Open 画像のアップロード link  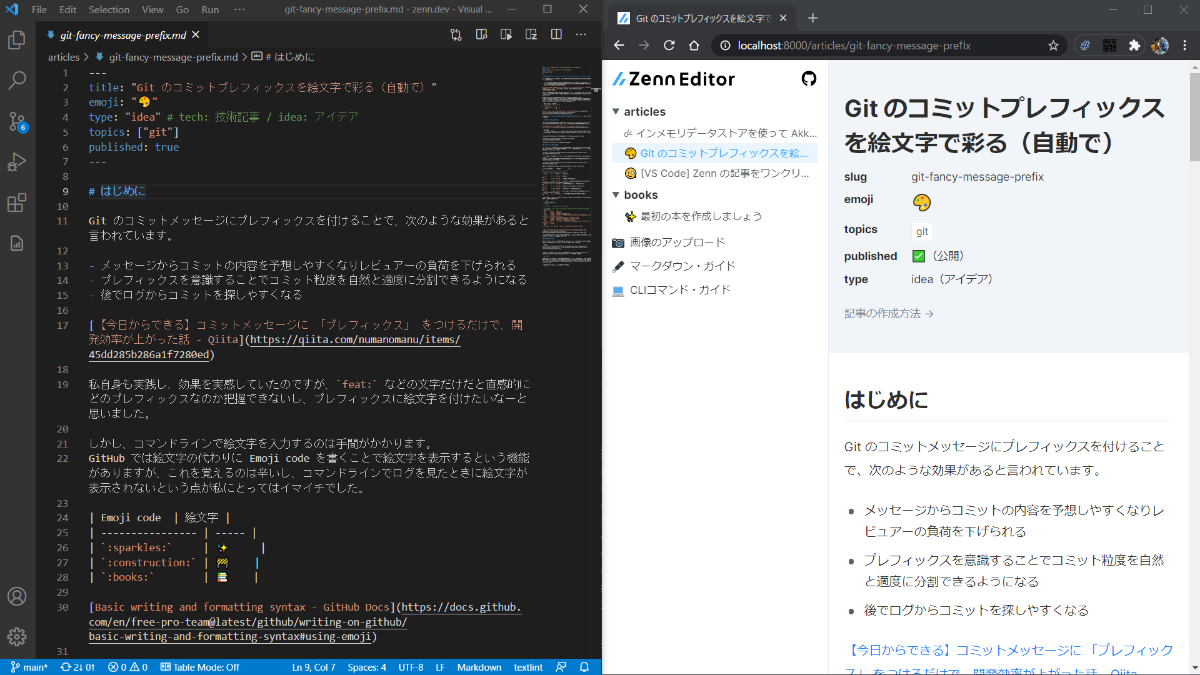668,242
